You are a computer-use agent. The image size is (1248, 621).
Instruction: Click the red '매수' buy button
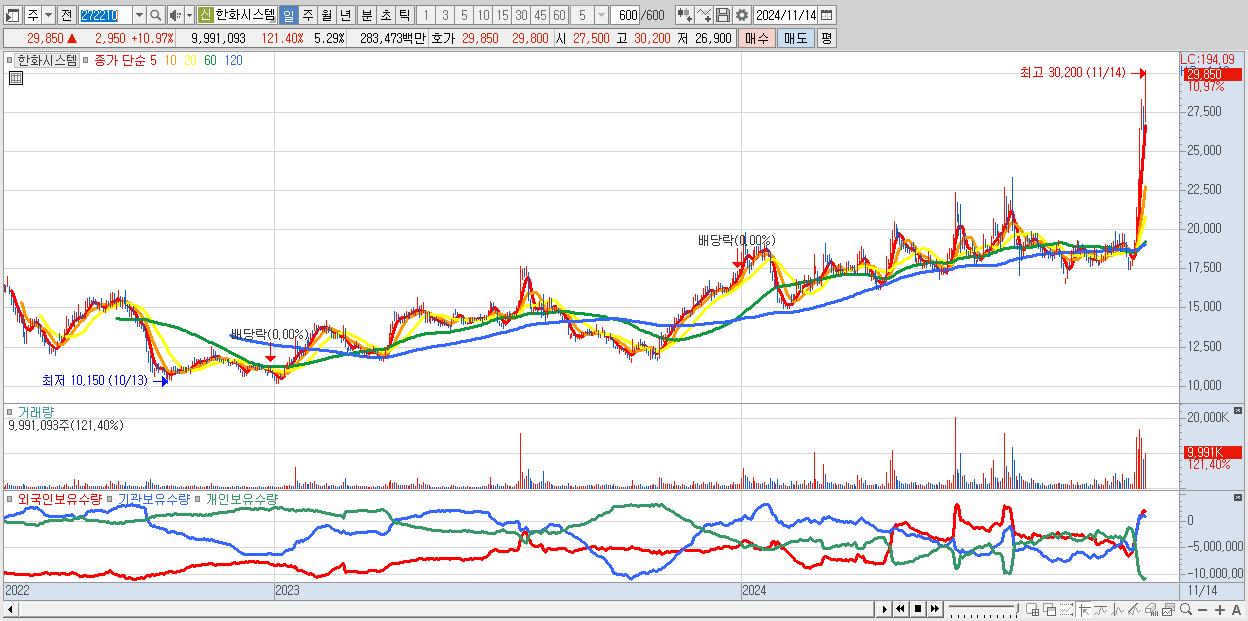(x=757, y=38)
